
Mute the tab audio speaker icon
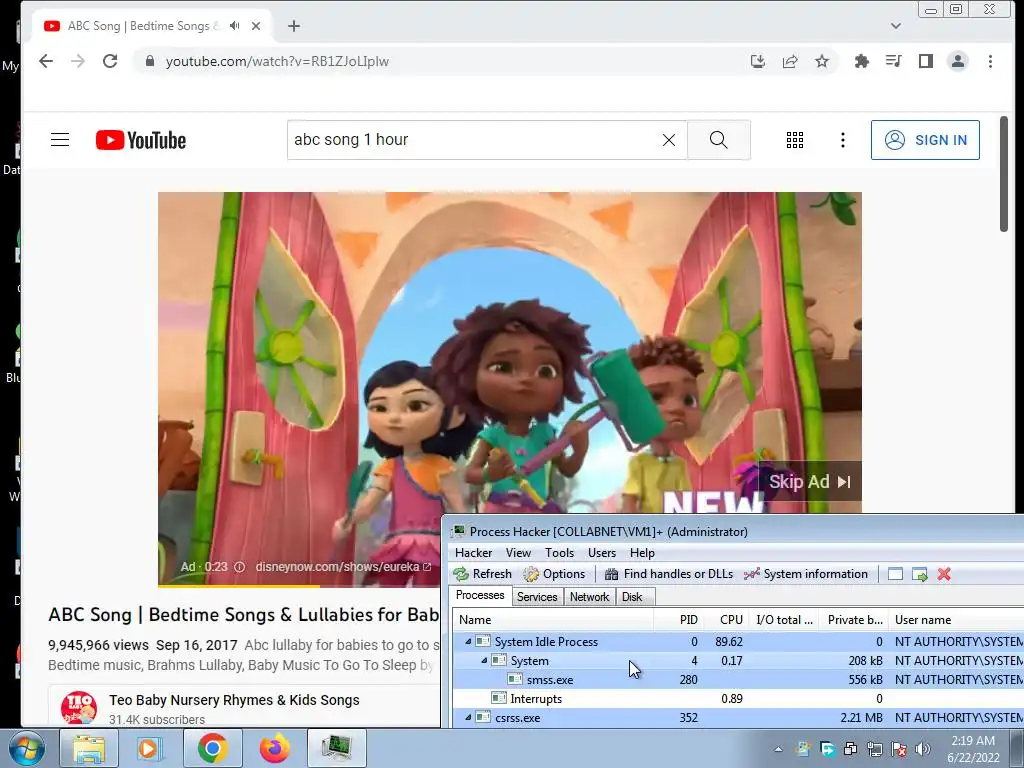coord(234,25)
